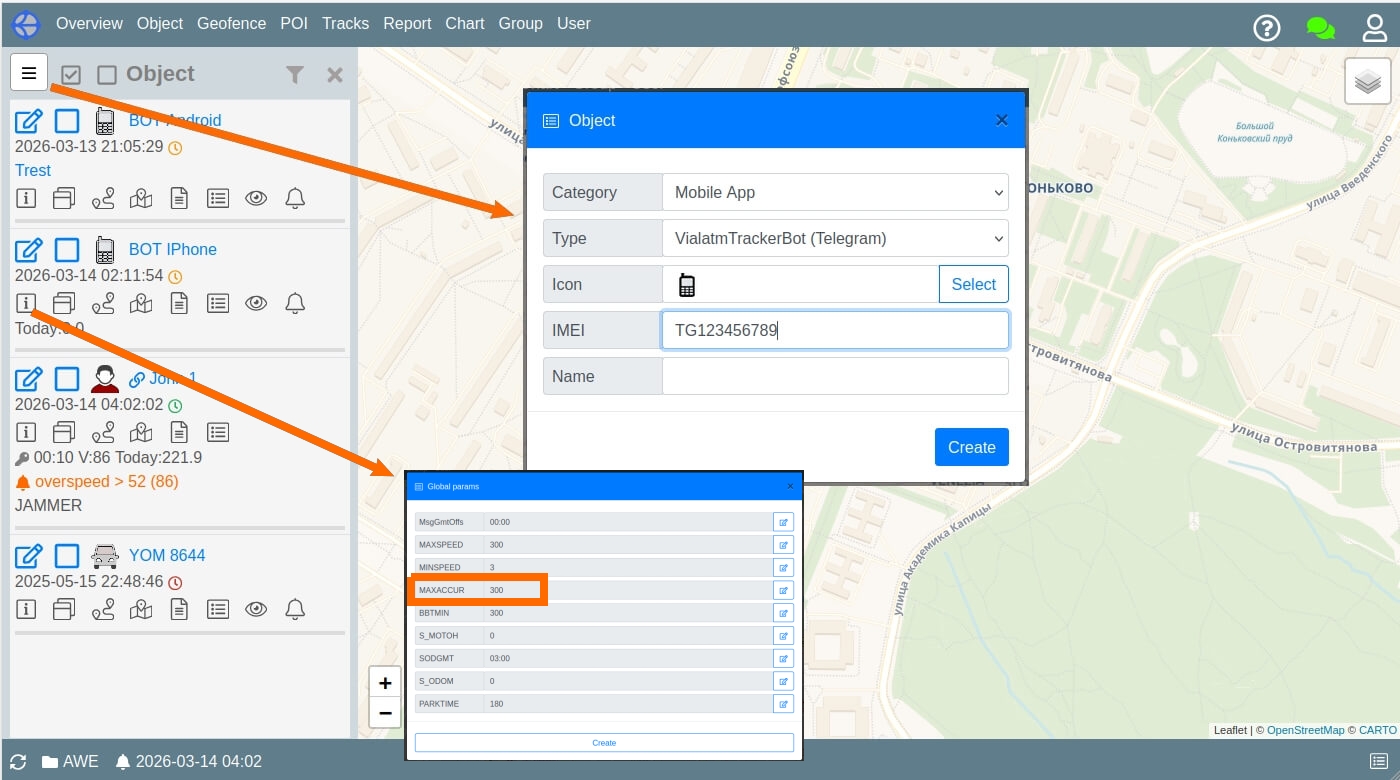
Task: Open the Category dropdown showing Mobile App
Action: coord(835,192)
